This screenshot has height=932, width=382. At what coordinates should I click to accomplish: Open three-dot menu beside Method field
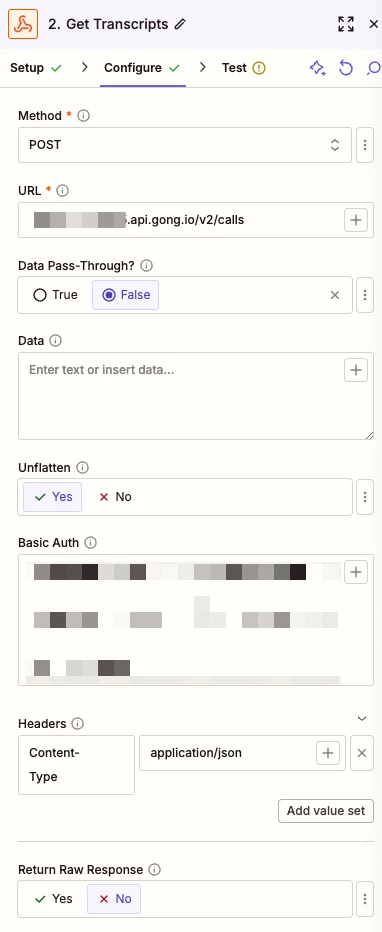pos(365,145)
